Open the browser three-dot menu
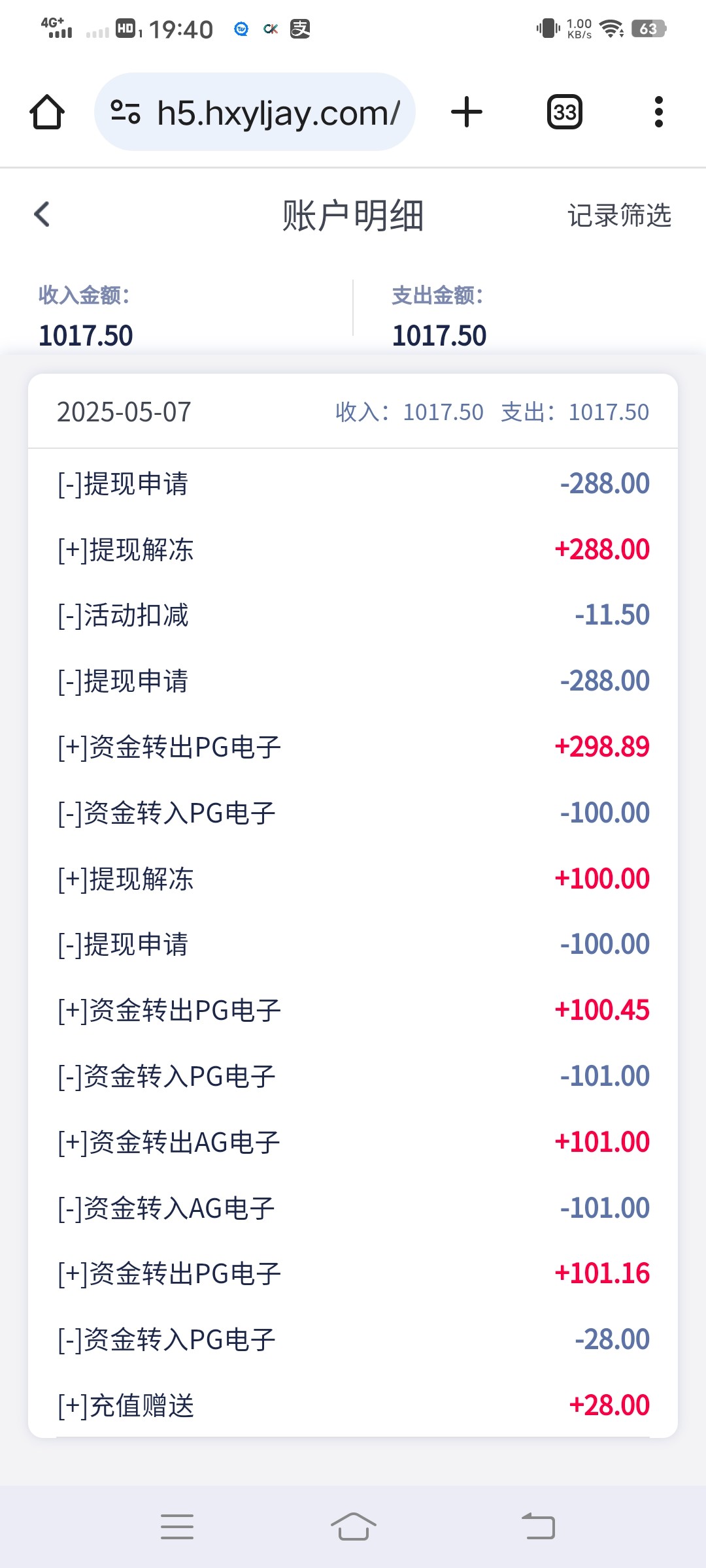 tap(658, 112)
